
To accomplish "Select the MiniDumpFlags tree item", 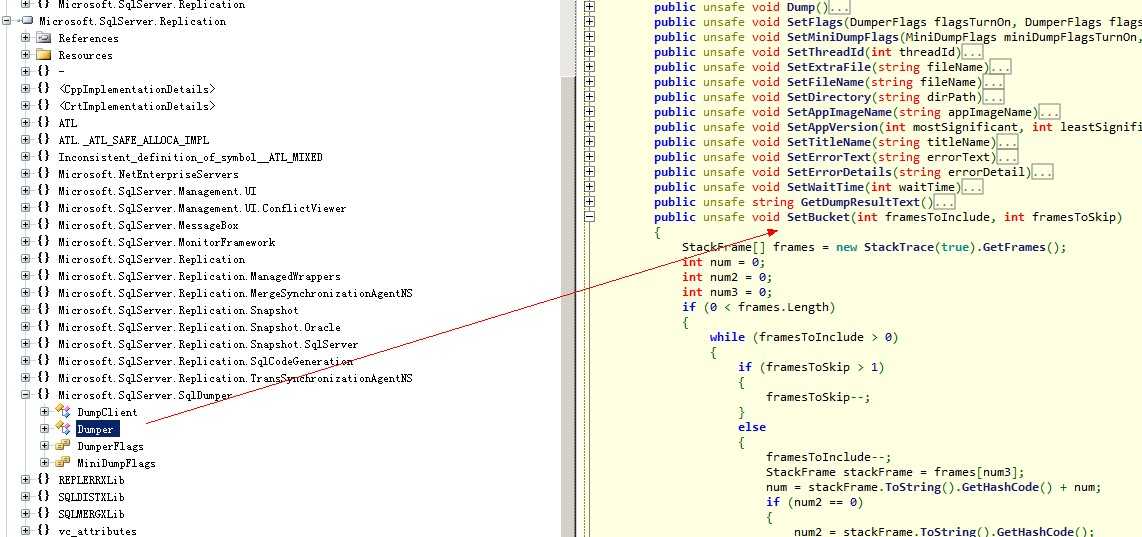I will 117,463.
